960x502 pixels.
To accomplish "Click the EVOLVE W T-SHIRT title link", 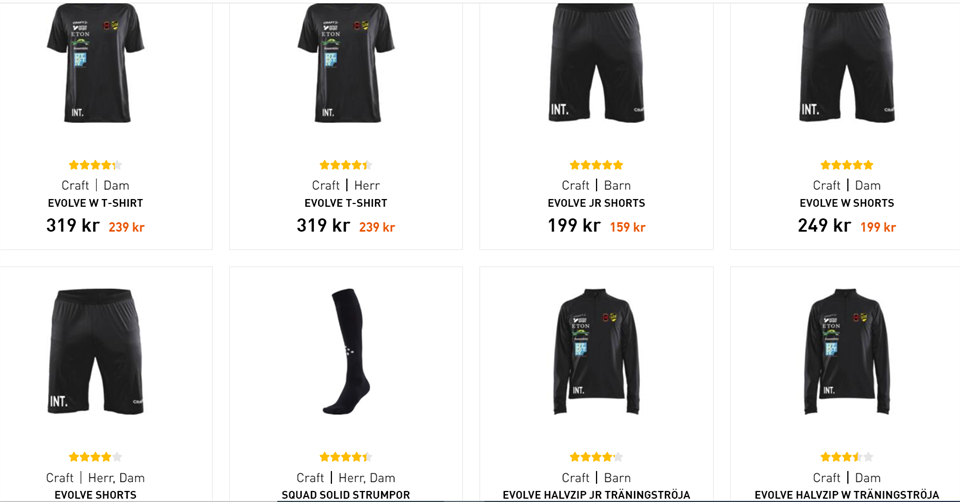I will (96, 203).
